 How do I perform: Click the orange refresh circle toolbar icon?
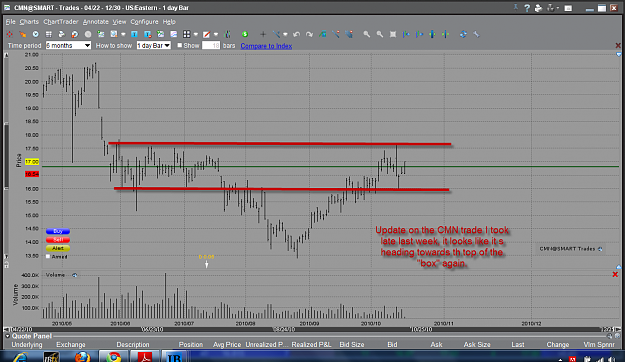coord(75,34)
